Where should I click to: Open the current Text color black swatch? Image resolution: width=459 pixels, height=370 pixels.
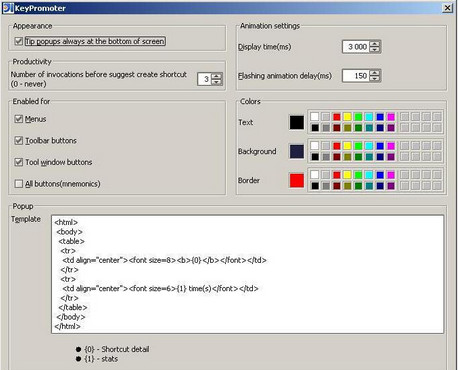pyautogui.click(x=297, y=122)
